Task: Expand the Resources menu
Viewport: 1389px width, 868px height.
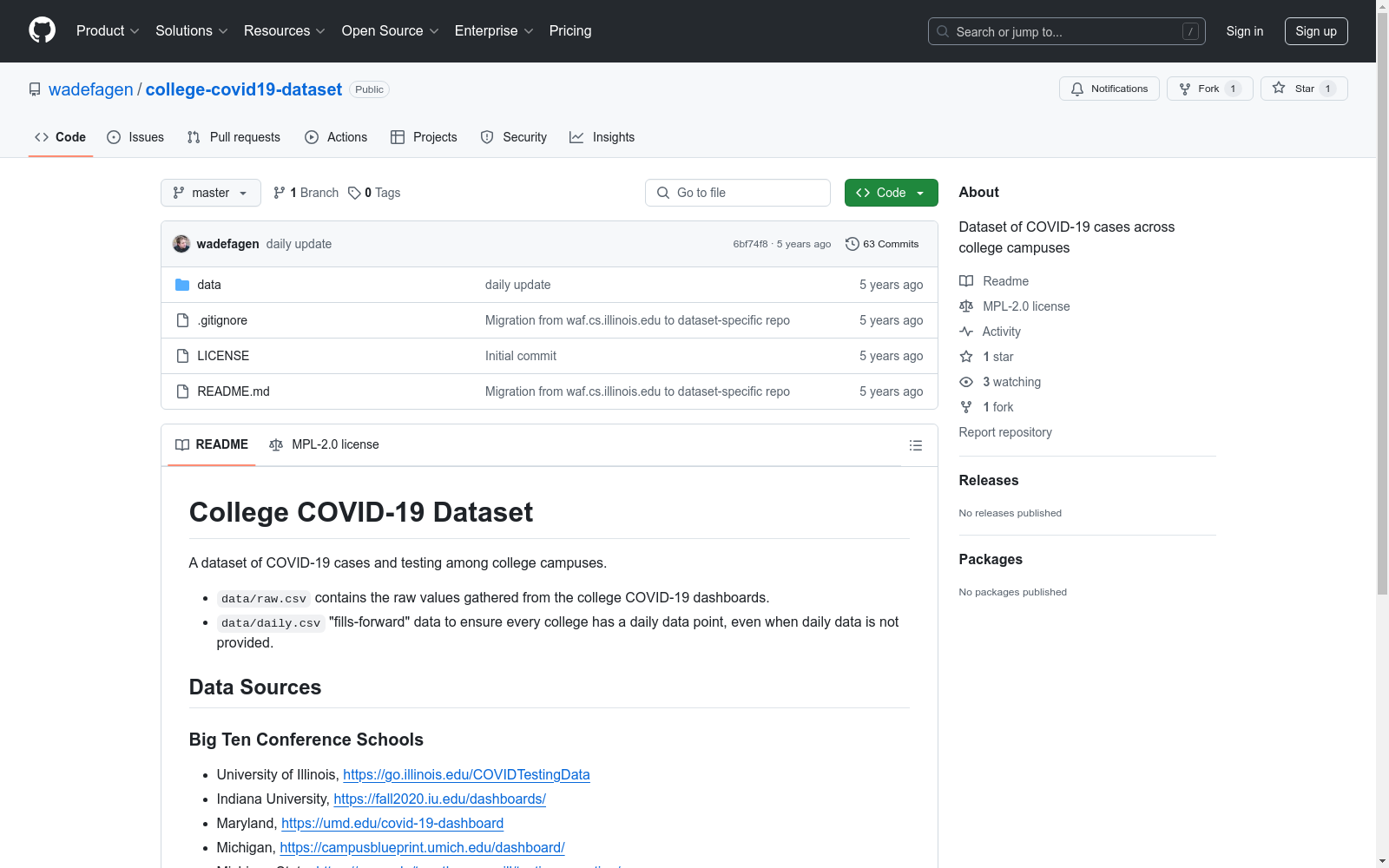Action: 285,30
